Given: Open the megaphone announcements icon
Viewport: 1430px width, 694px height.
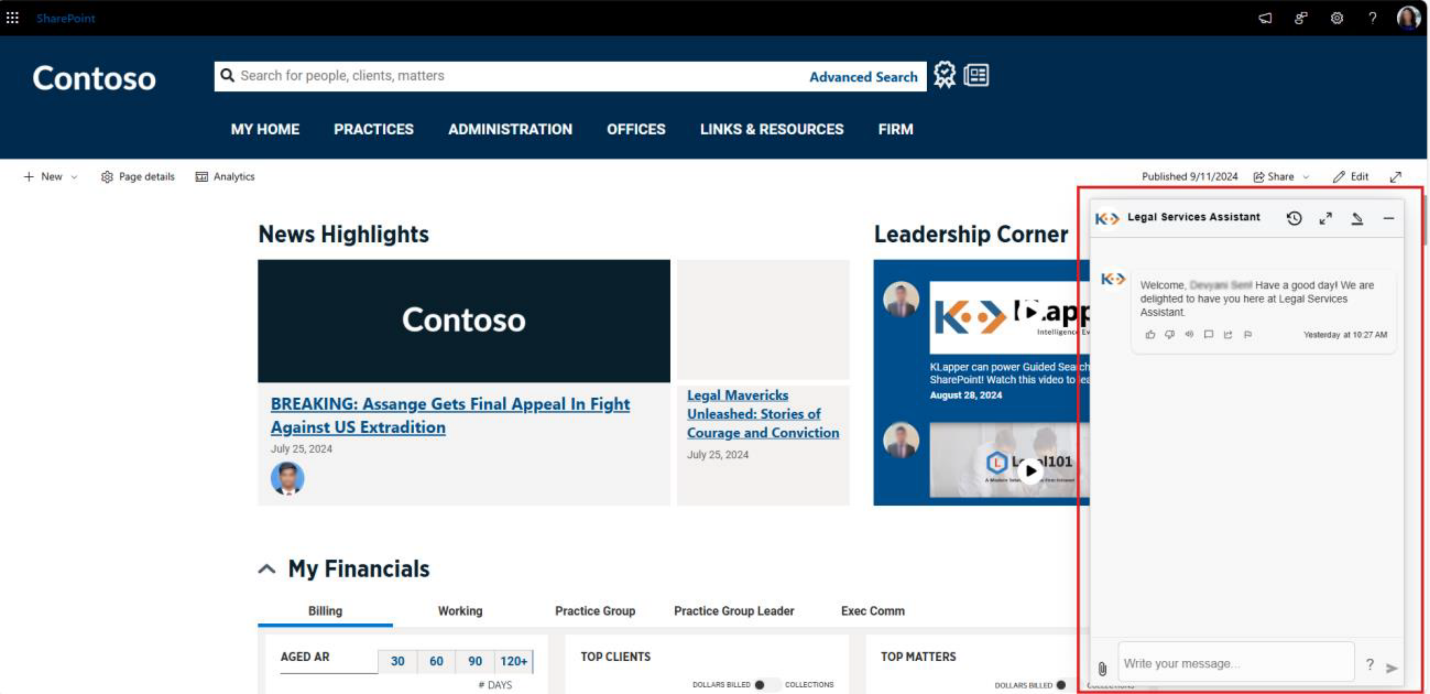Looking at the screenshot, I should pyautogui.click(x=1265, y=18).
